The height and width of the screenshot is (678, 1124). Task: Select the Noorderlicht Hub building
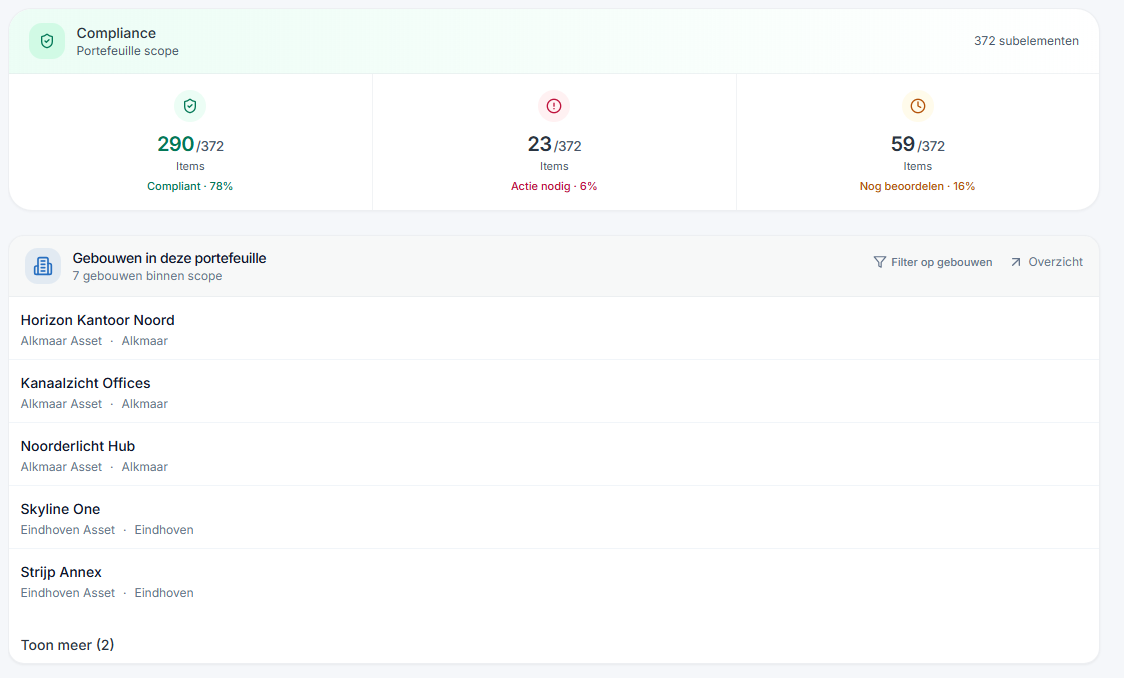point(553,455)
